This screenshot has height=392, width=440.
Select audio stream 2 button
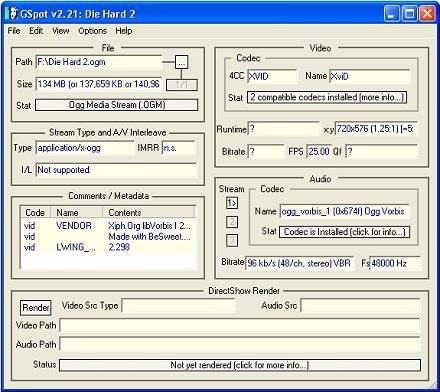[x=232, y=222]
